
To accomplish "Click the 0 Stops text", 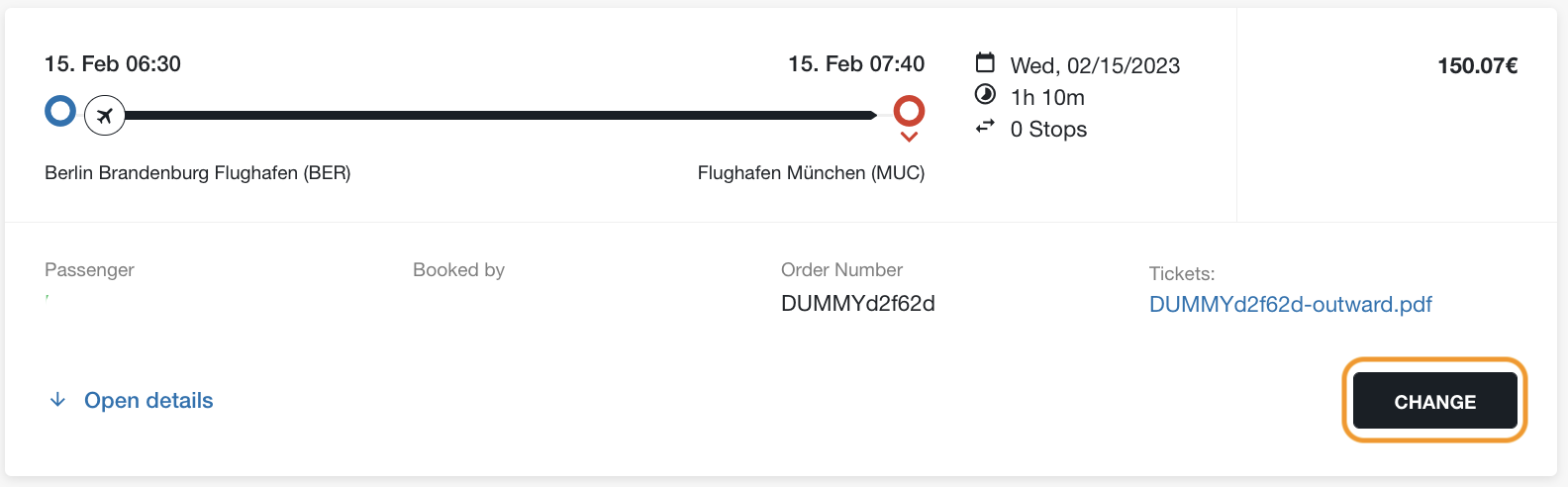I will [x=1048, y=129].
